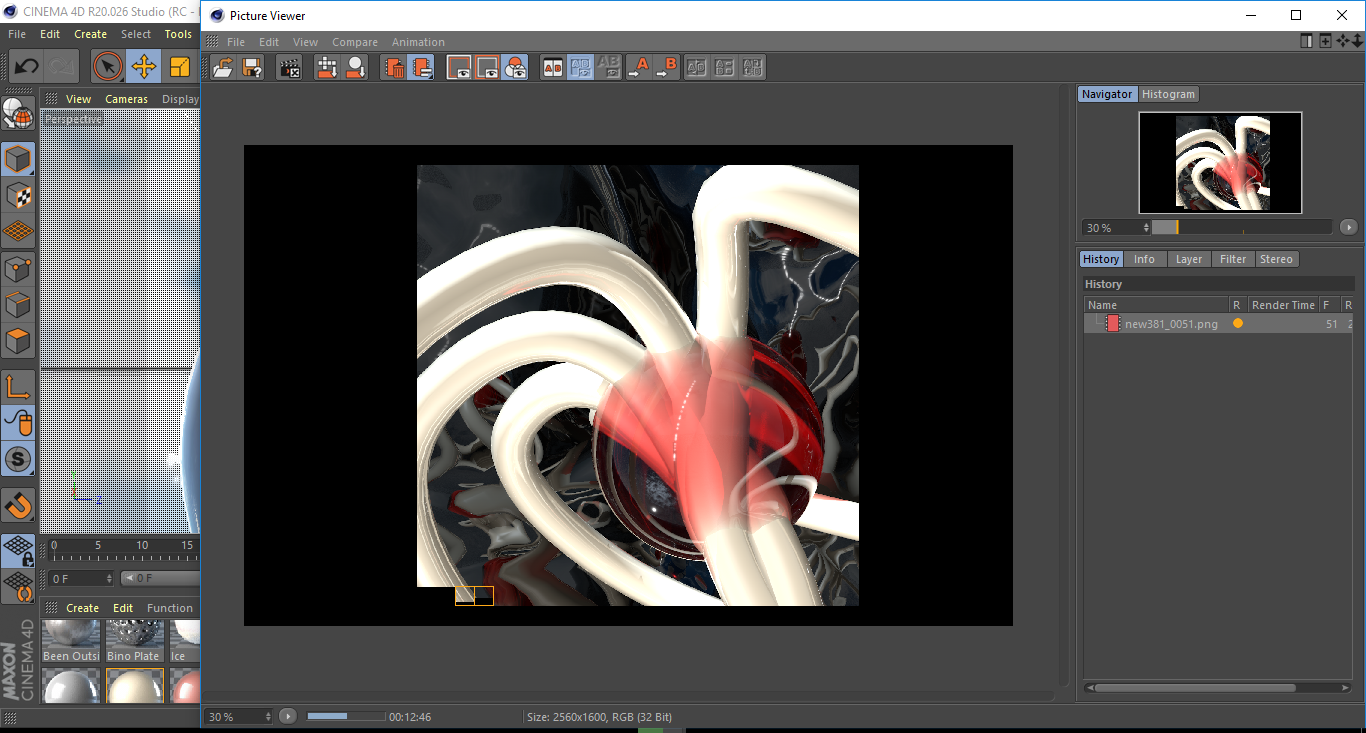The width and height of the screenshot is (1366, 733).
Task: Toggle the Enable Snap magnet icon
Action: coord(18,506)
